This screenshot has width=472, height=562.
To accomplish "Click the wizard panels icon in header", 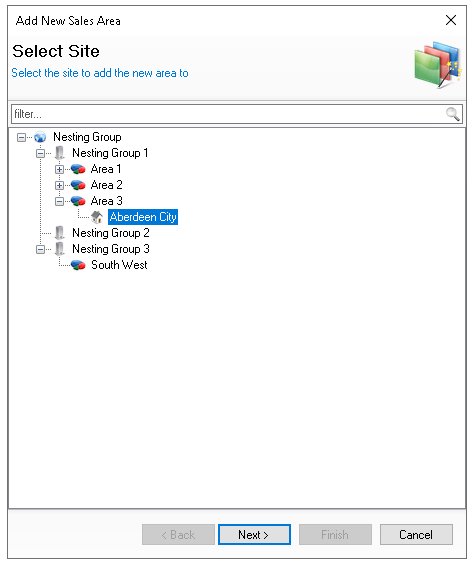I will tap(438, 65).
